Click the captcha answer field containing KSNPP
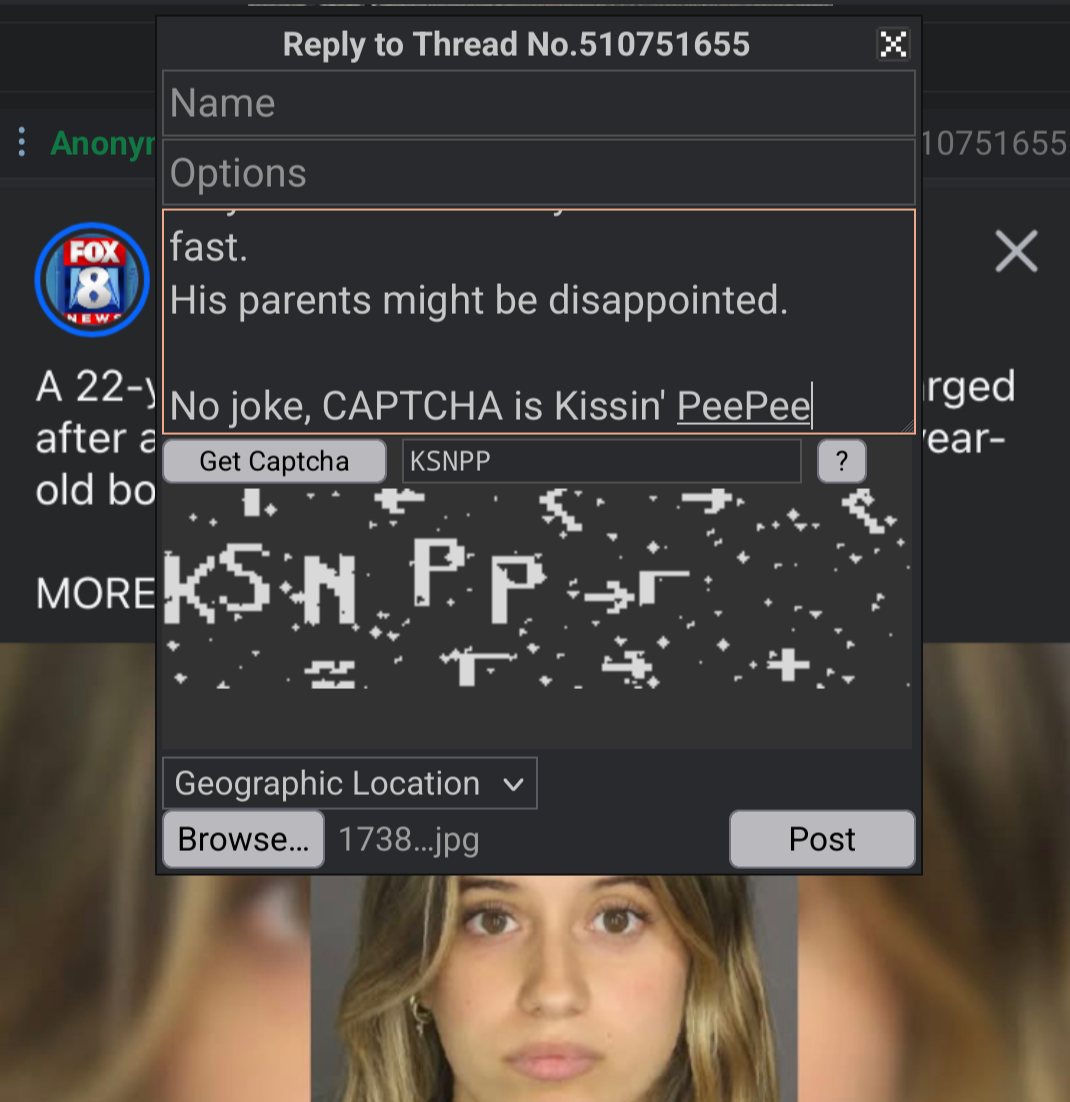This screenshot has height=1102, width=1070. point(602,461)
